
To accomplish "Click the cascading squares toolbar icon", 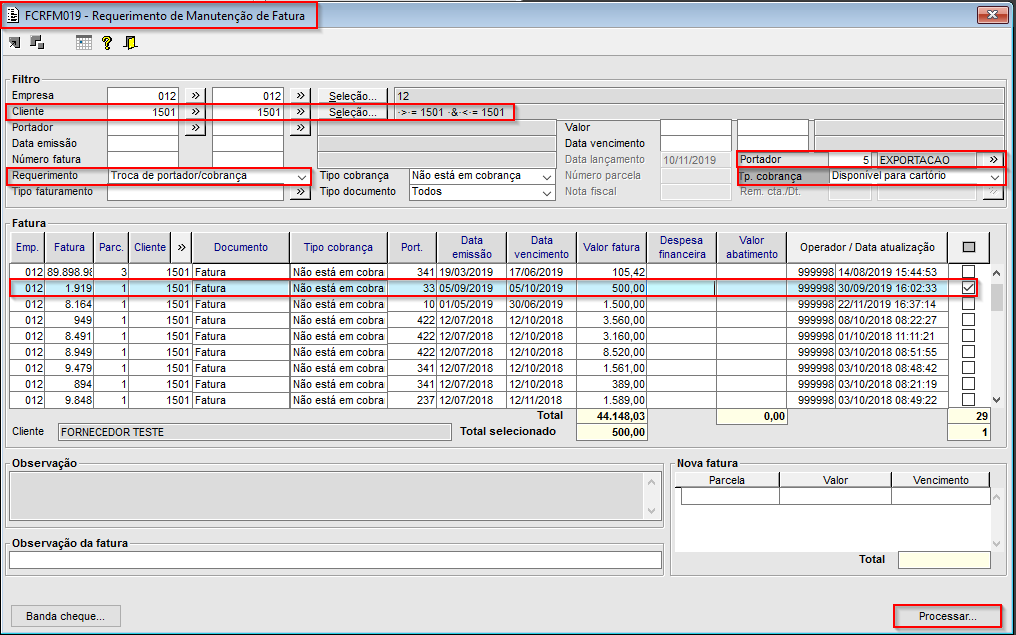I will pos(37,43).
